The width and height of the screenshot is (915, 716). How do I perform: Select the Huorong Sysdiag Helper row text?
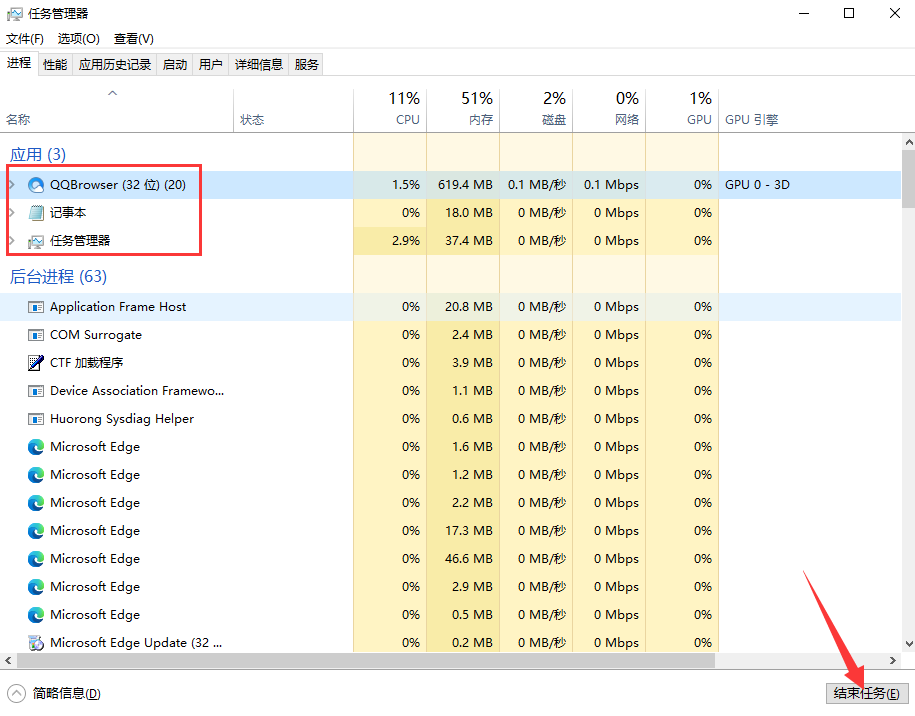(122, 419)
